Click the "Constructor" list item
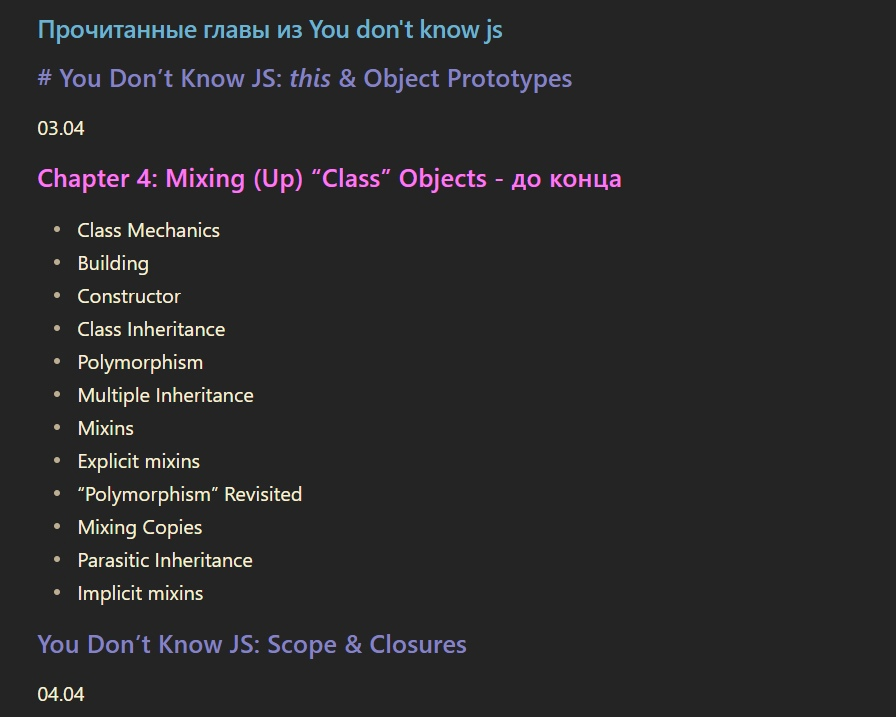Image resolution: width=896 pixels, height=717 pixels. pyautogui.click(x=129, y=296)
